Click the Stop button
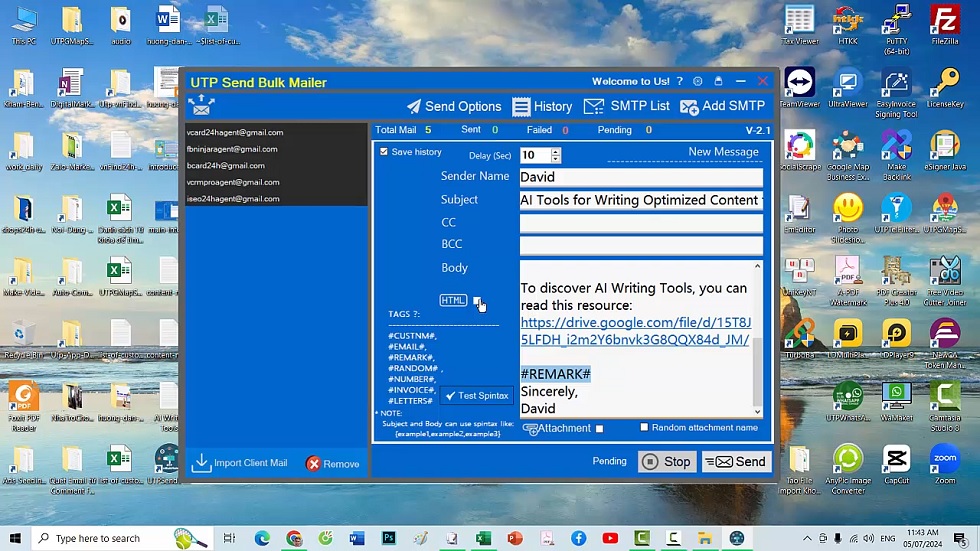 point(667,462)
